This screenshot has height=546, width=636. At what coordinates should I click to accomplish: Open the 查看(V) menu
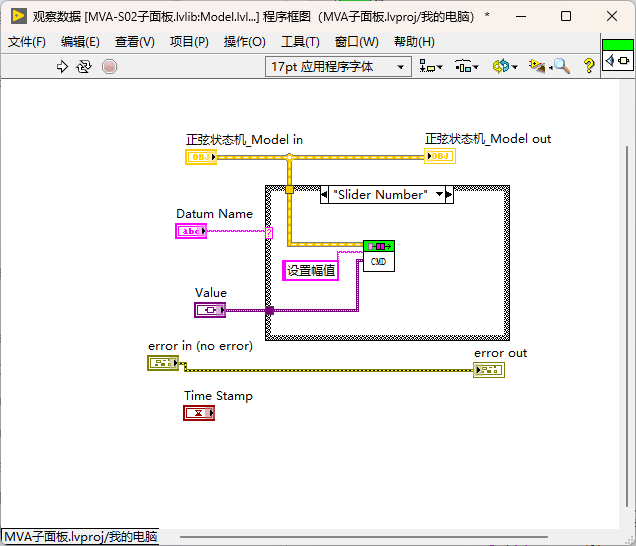134,42
